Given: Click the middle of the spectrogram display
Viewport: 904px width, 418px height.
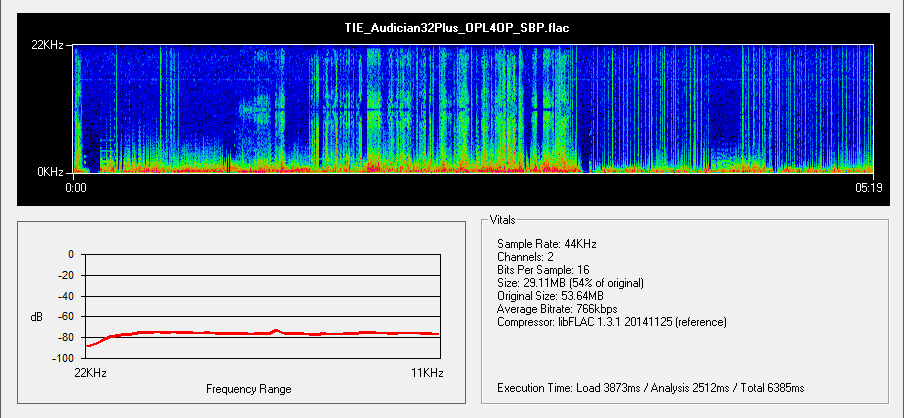Looking at the screenshot, I should (473, 108).
